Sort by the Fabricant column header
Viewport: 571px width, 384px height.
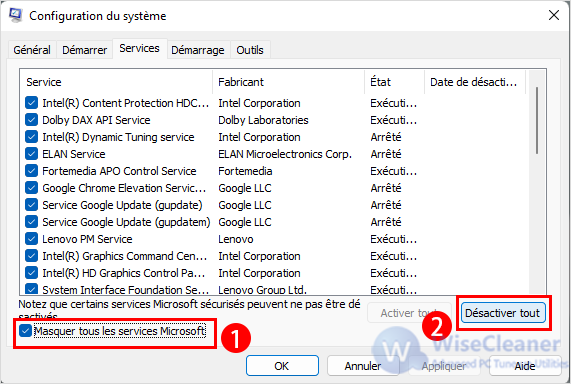[288, 82]
